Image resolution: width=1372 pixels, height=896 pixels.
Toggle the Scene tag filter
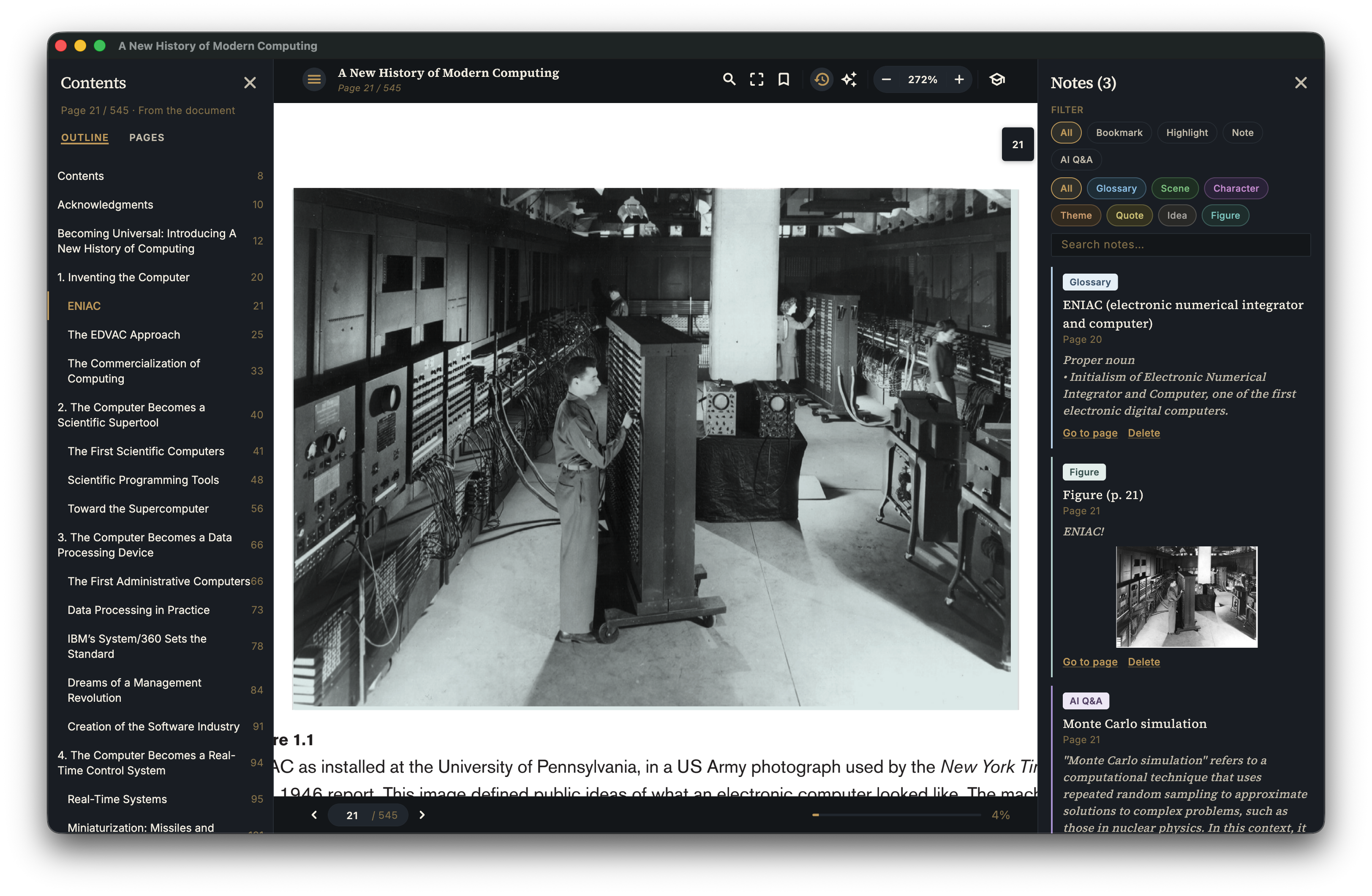coord(1174,188)
